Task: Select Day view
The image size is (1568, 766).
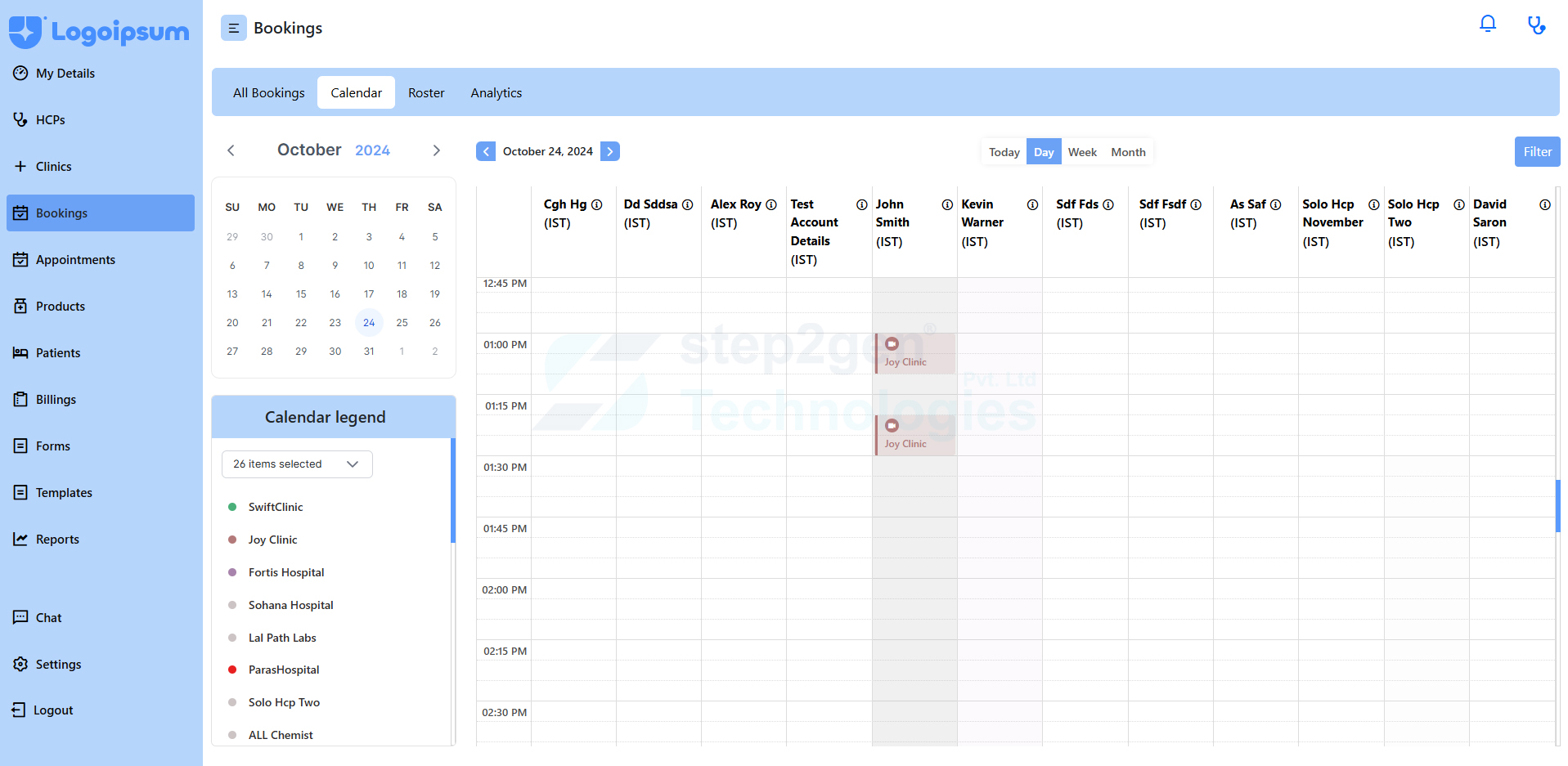Action: (x=1044, y=152)
